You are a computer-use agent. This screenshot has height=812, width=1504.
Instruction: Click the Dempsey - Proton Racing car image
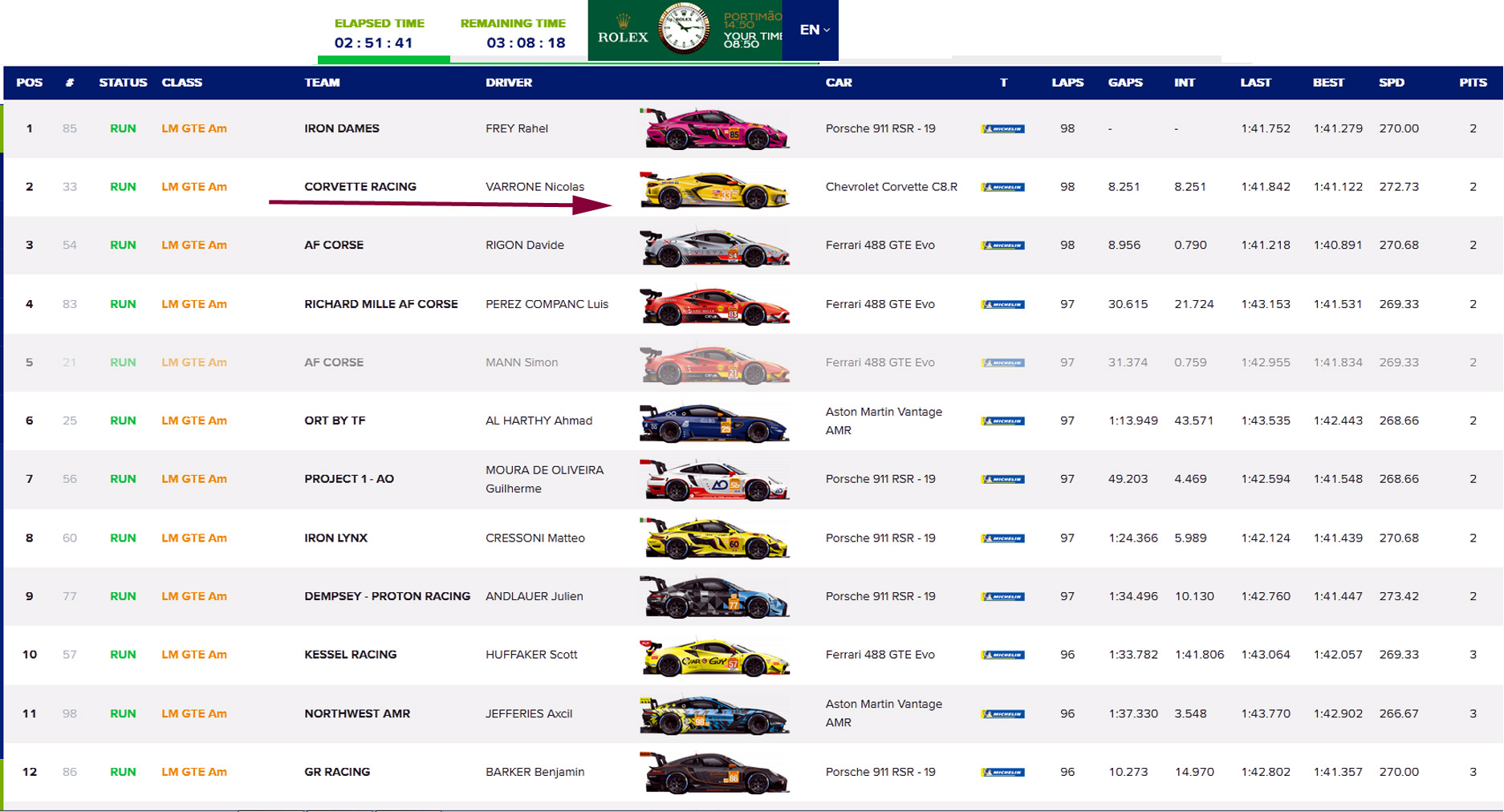click(715, 597)
